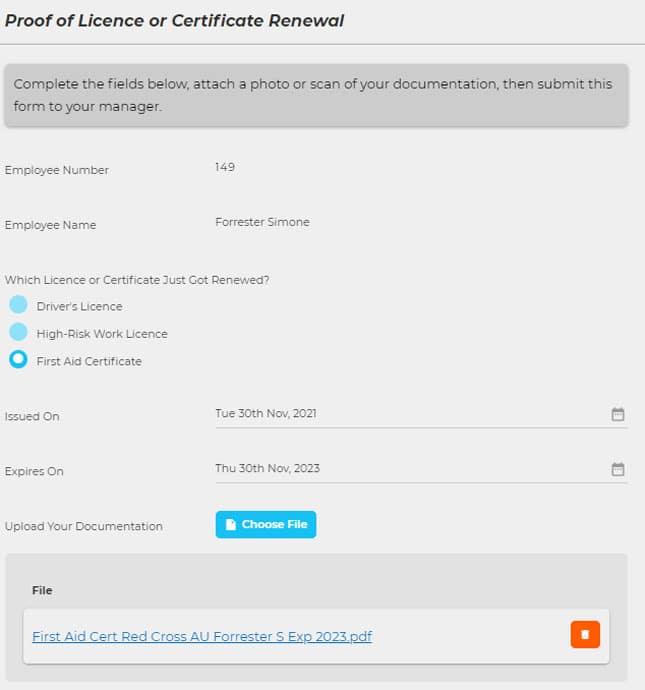The width and height of the screenshot is (645, 690).
Task: Click the Upload Your Documentation label
Action: [84, 526]
